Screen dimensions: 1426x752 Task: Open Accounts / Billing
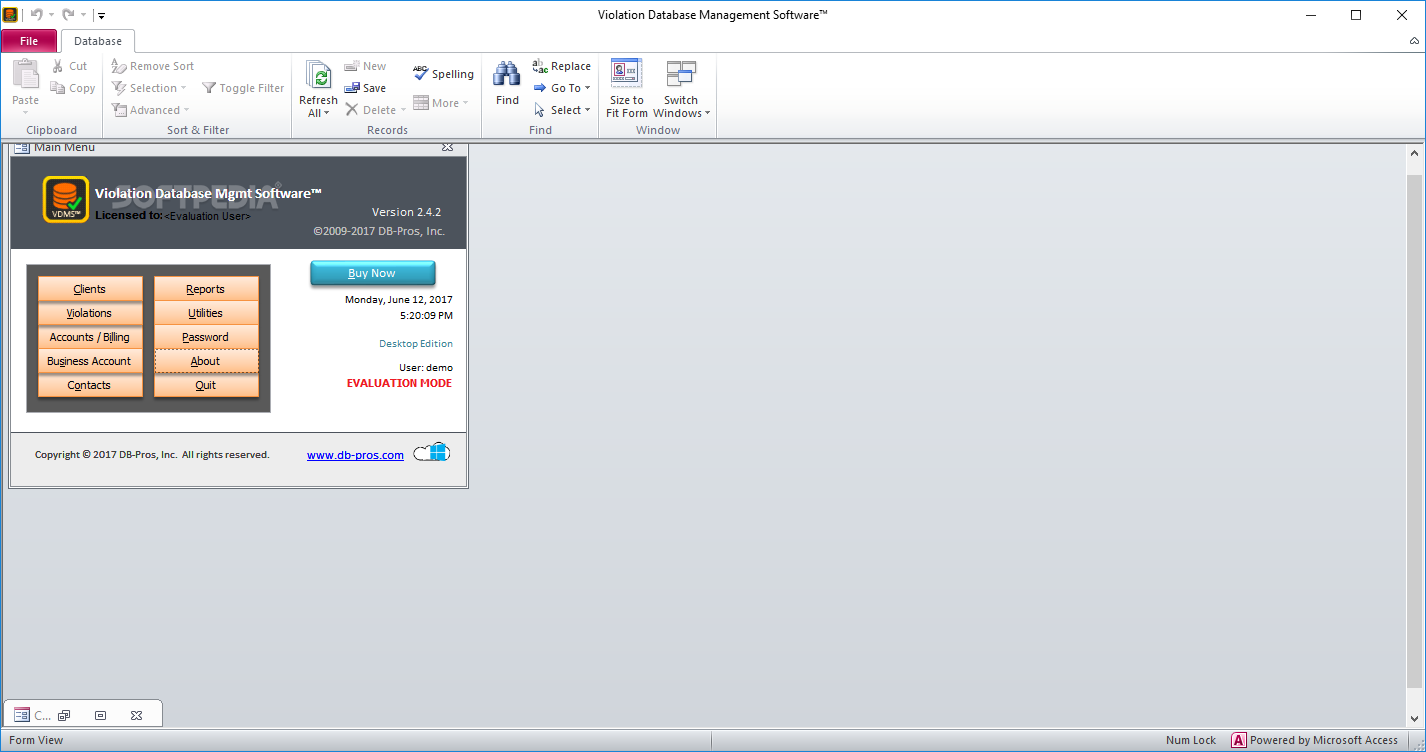[90, 337]
